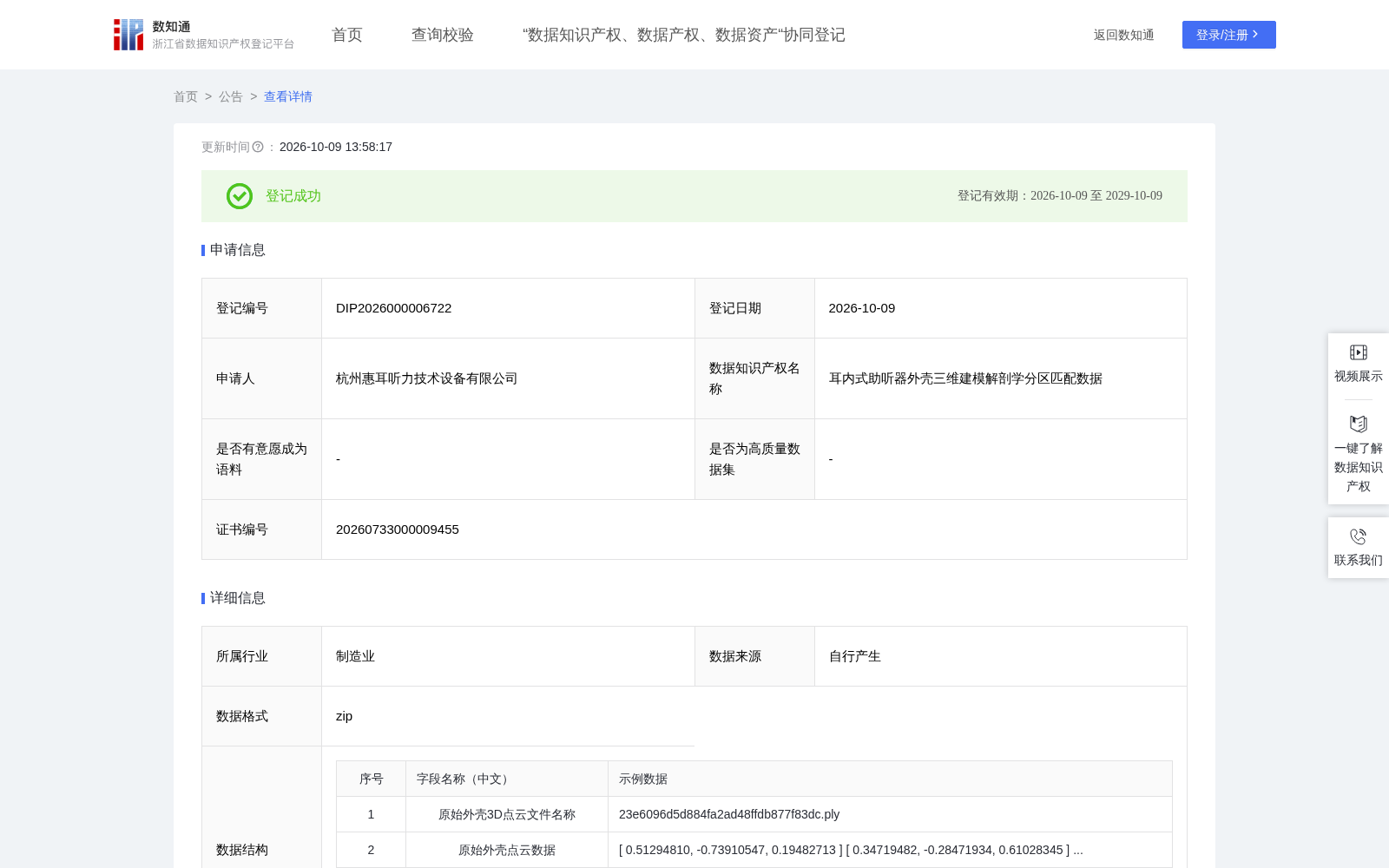
Task: Click the 浙江省数据知识产权登记平台 subtitle
Action: 224,44
